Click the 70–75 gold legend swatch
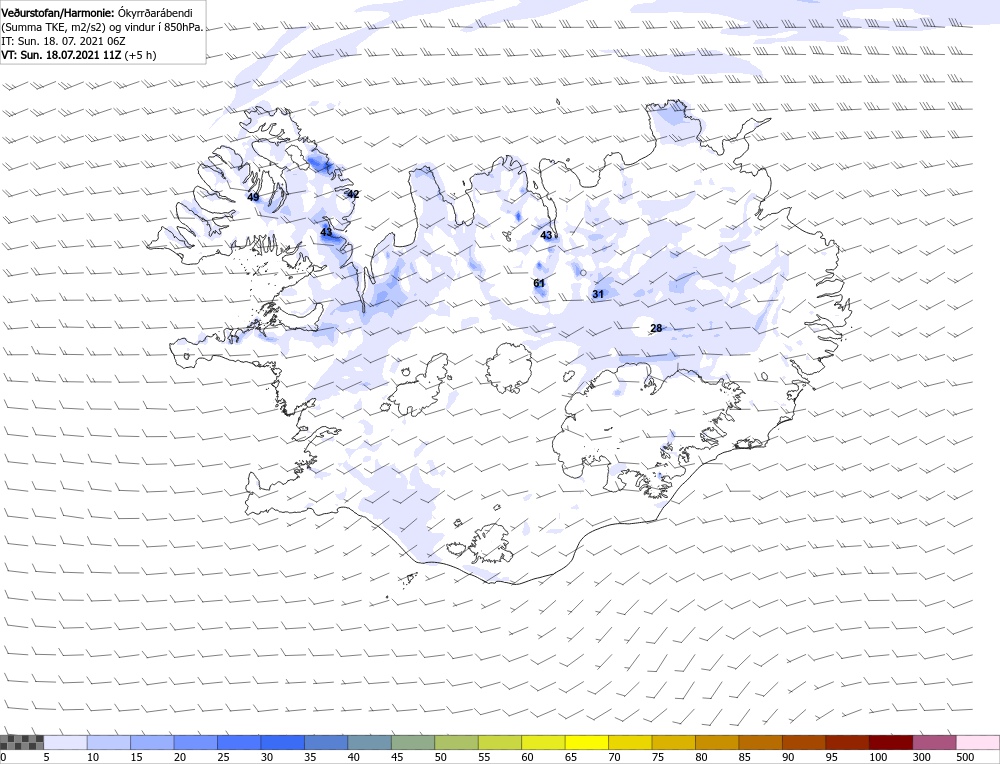The image size is (1000, 764). (630, 742)
